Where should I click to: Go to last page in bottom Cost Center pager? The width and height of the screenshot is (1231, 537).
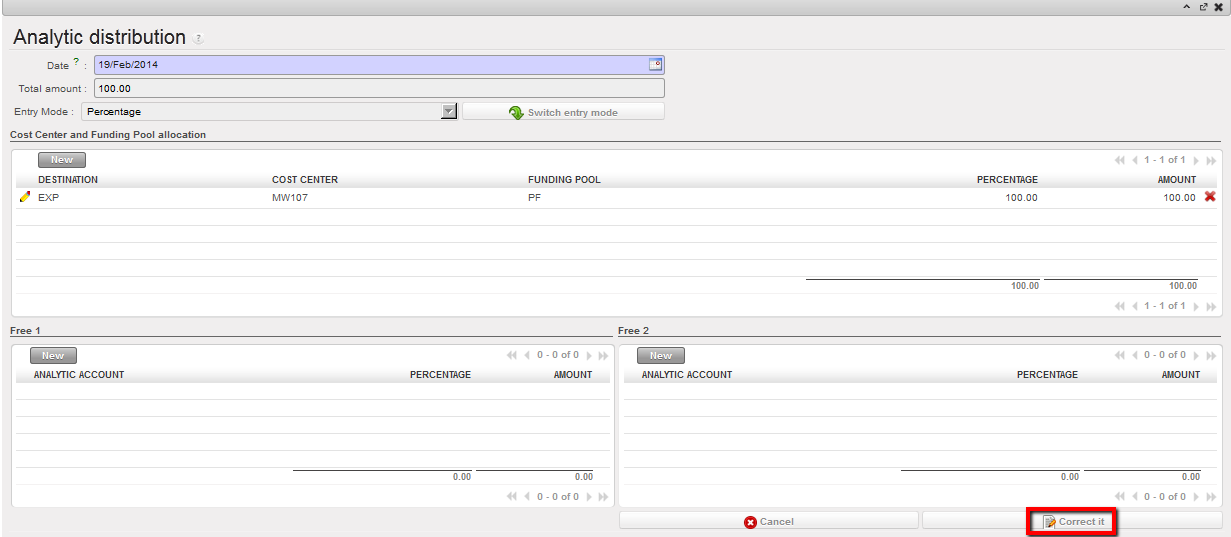pos(1211,306)
